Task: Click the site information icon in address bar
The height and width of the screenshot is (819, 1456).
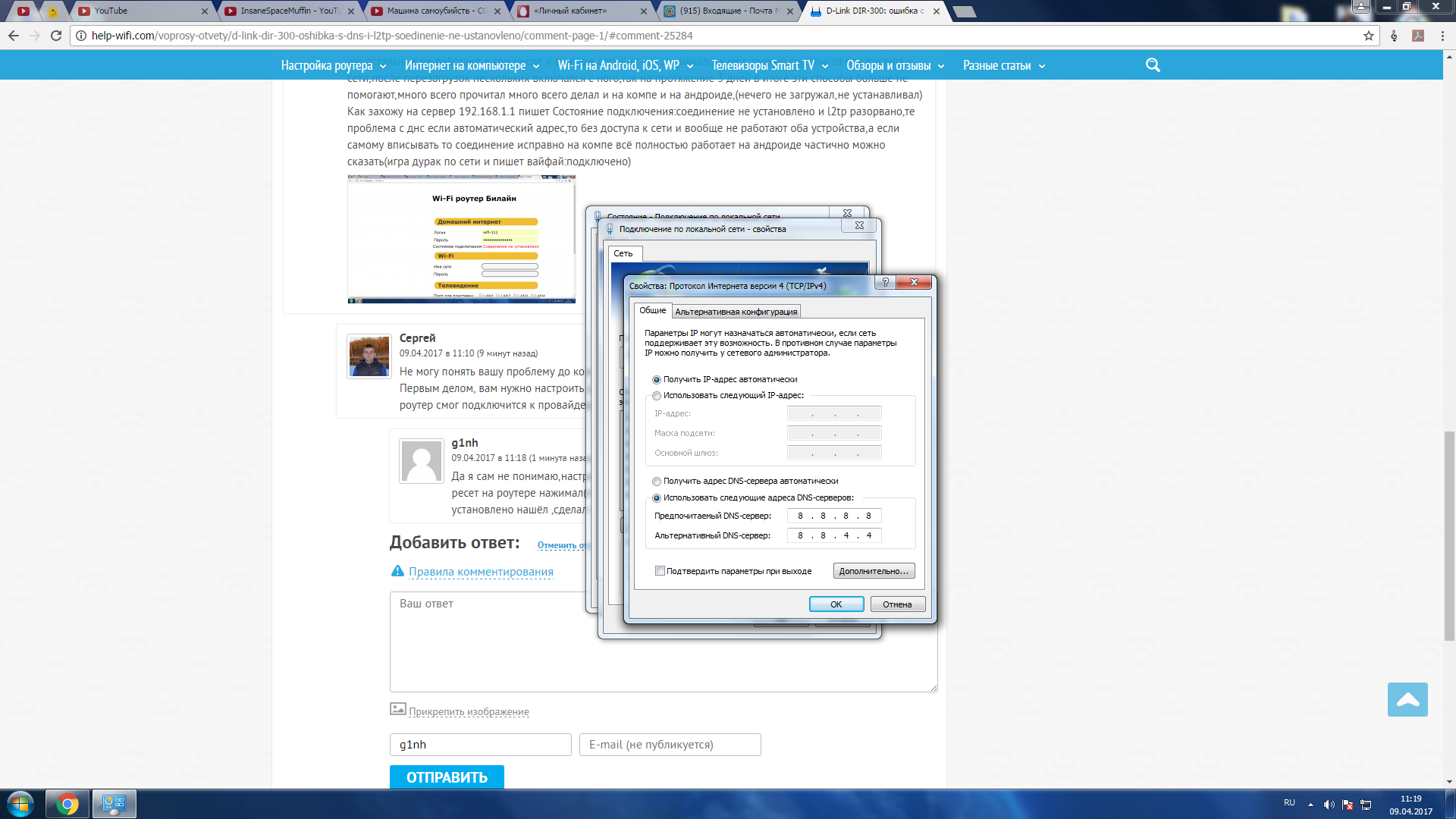Action: point(81,36)
